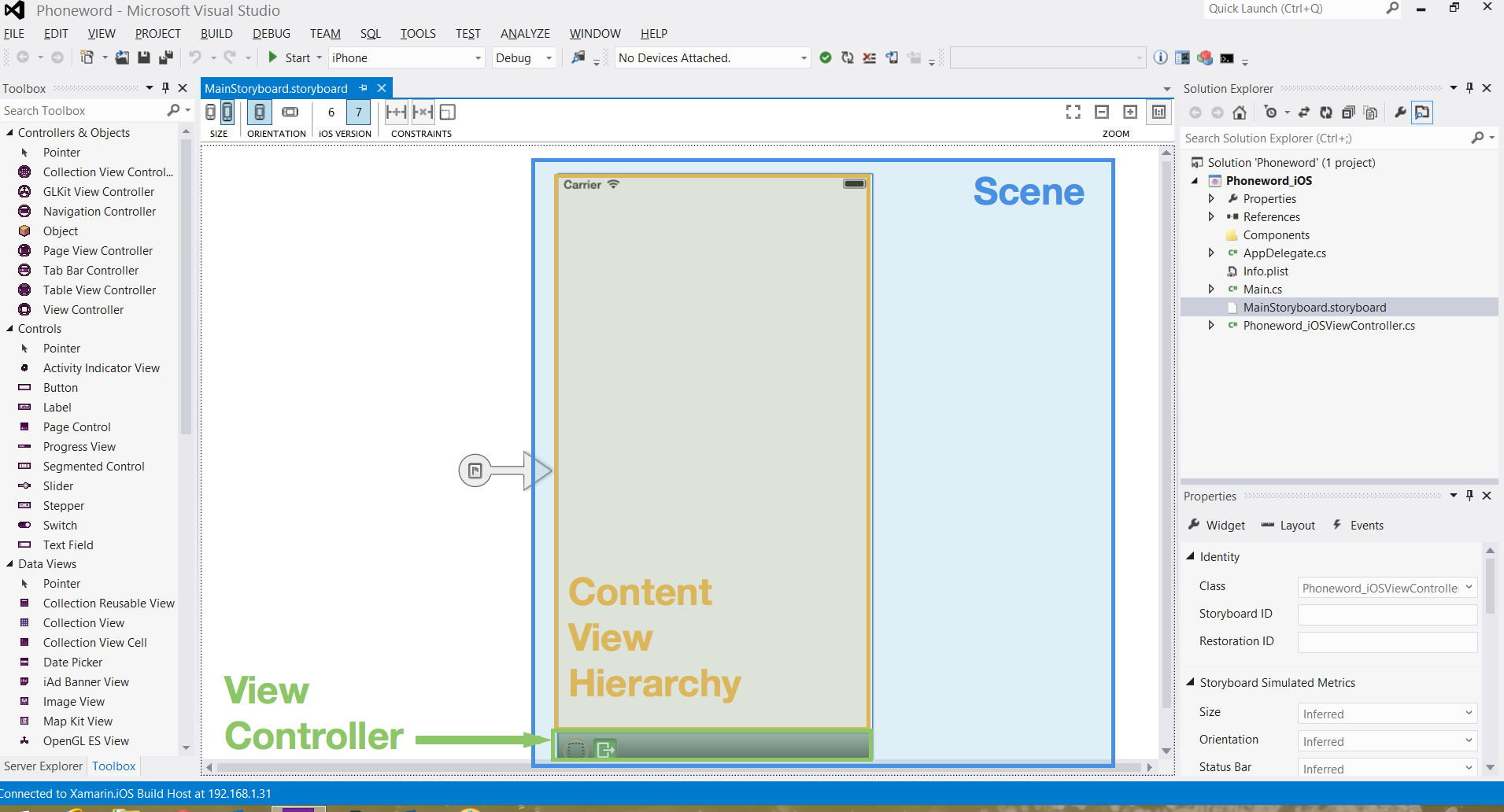Screen dimensions: 1504x812
Task: Click the zoom-to-fit icon in designer
Action: (1073, 113)
